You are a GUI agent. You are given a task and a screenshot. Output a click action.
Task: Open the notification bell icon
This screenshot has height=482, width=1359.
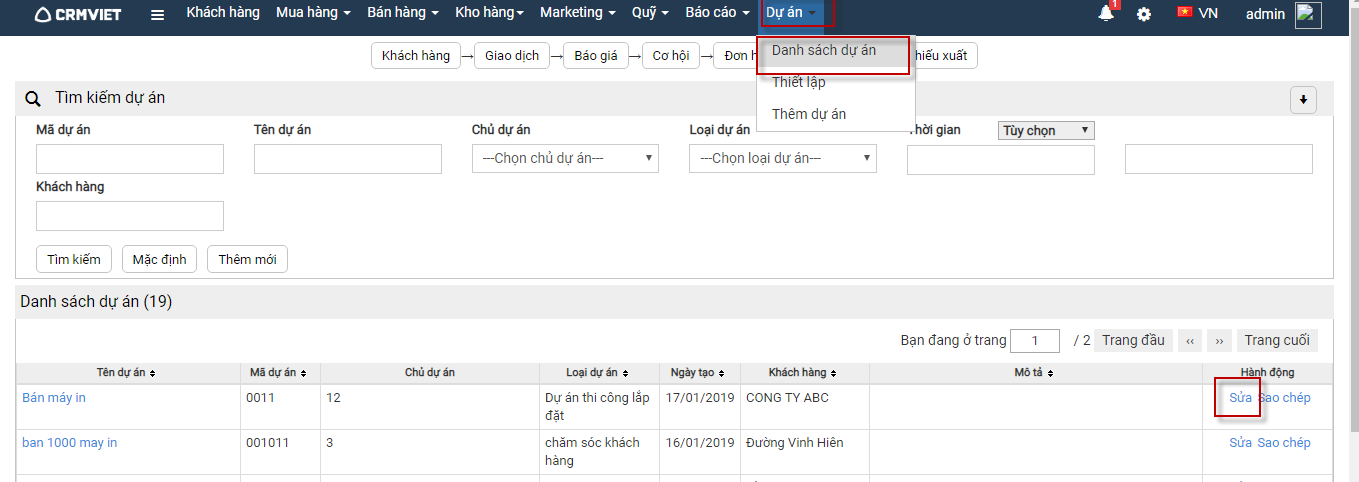[x=1106, y=14]
